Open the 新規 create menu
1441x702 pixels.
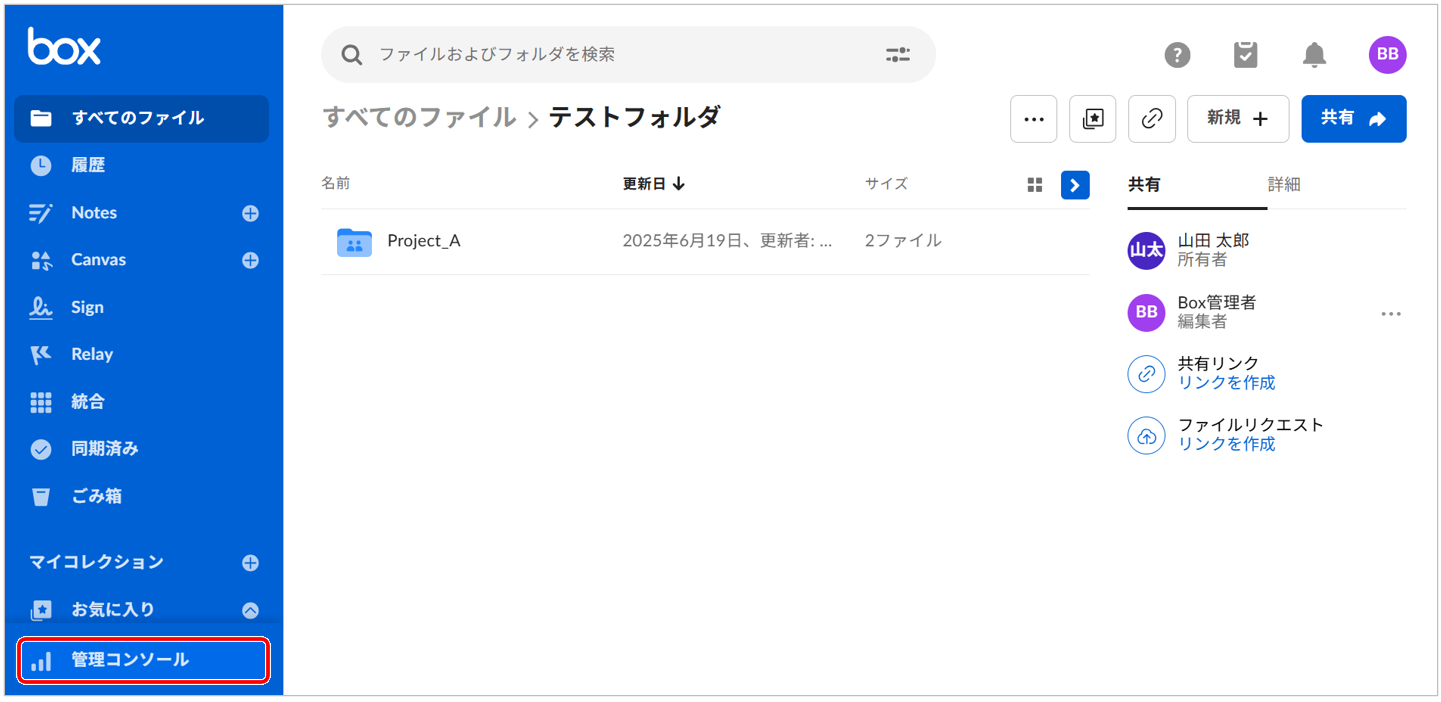click(x=1237, y=119)
